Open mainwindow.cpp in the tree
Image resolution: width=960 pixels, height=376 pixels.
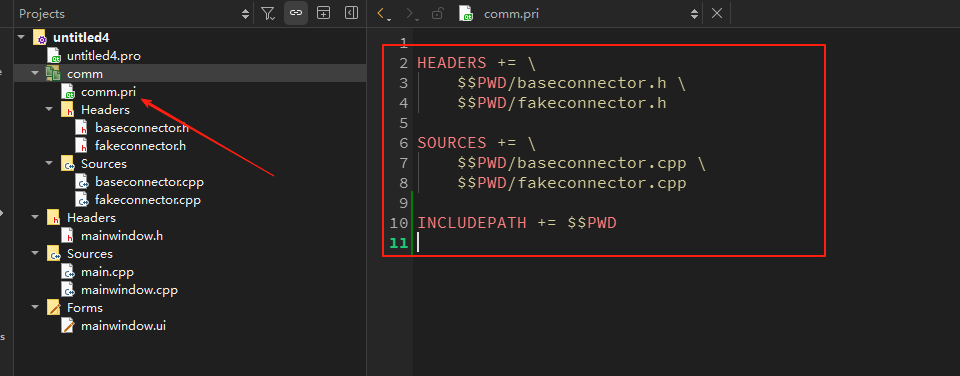pos(129,290)
